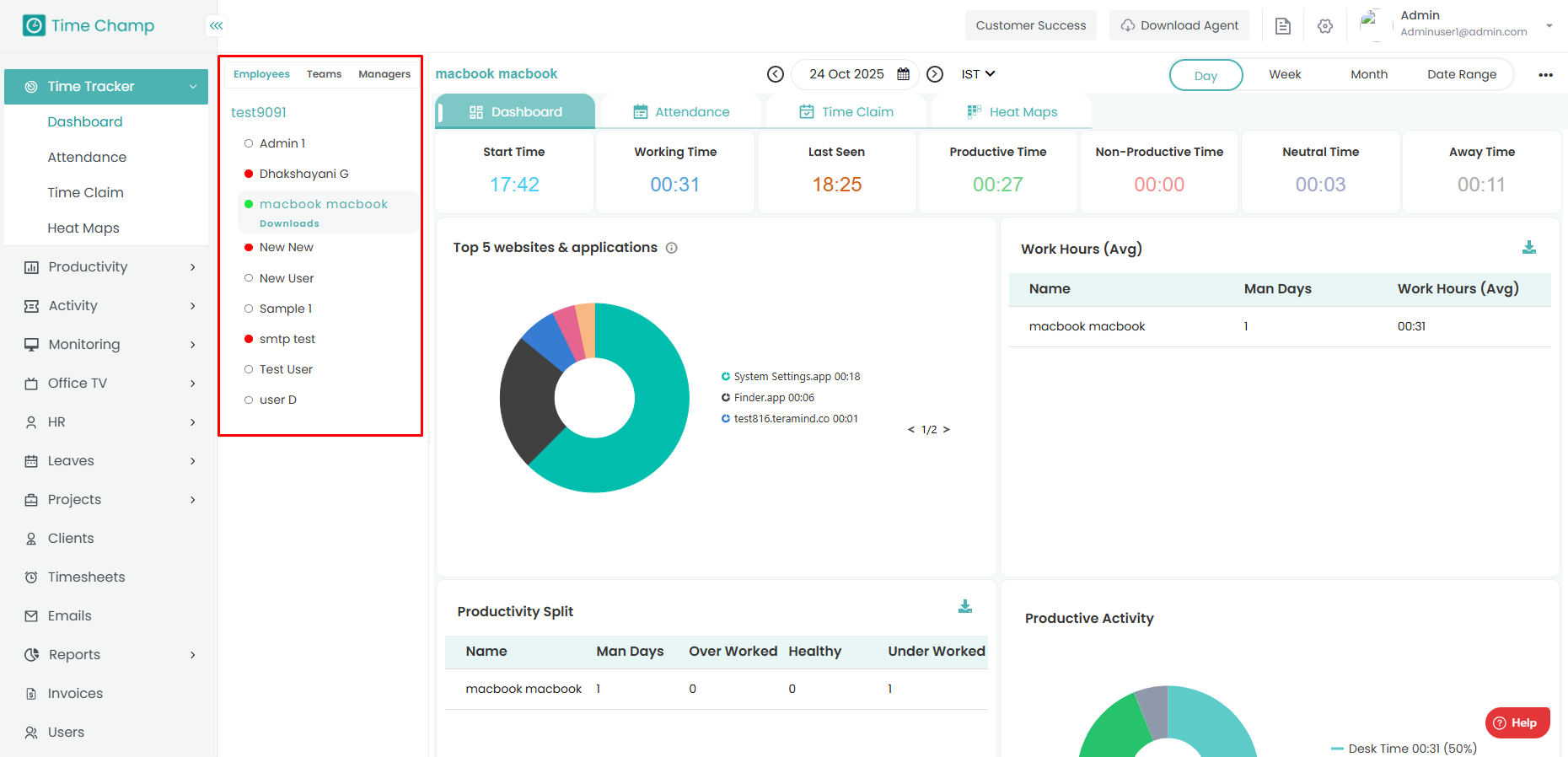Click info icon beside Top 5 websites

[x=672, y=248]
